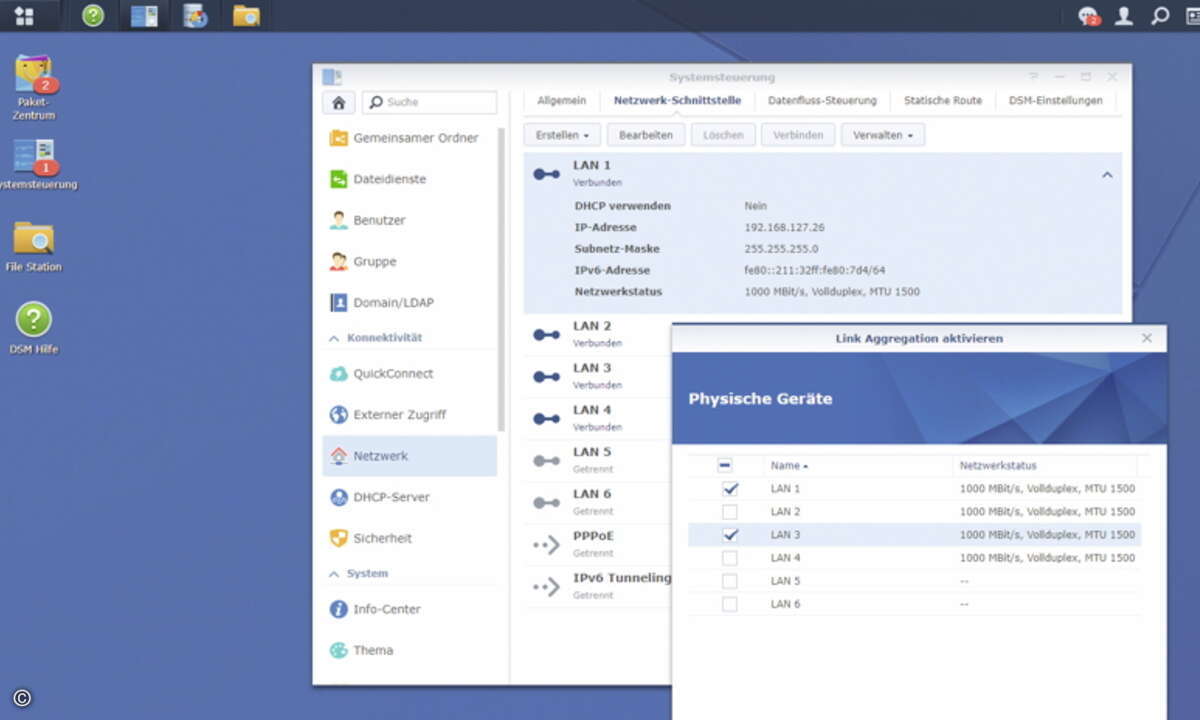Screen dimensions: 1200x720
Task: Open the Statische Route tab
Action: click(x=943, y=100)
